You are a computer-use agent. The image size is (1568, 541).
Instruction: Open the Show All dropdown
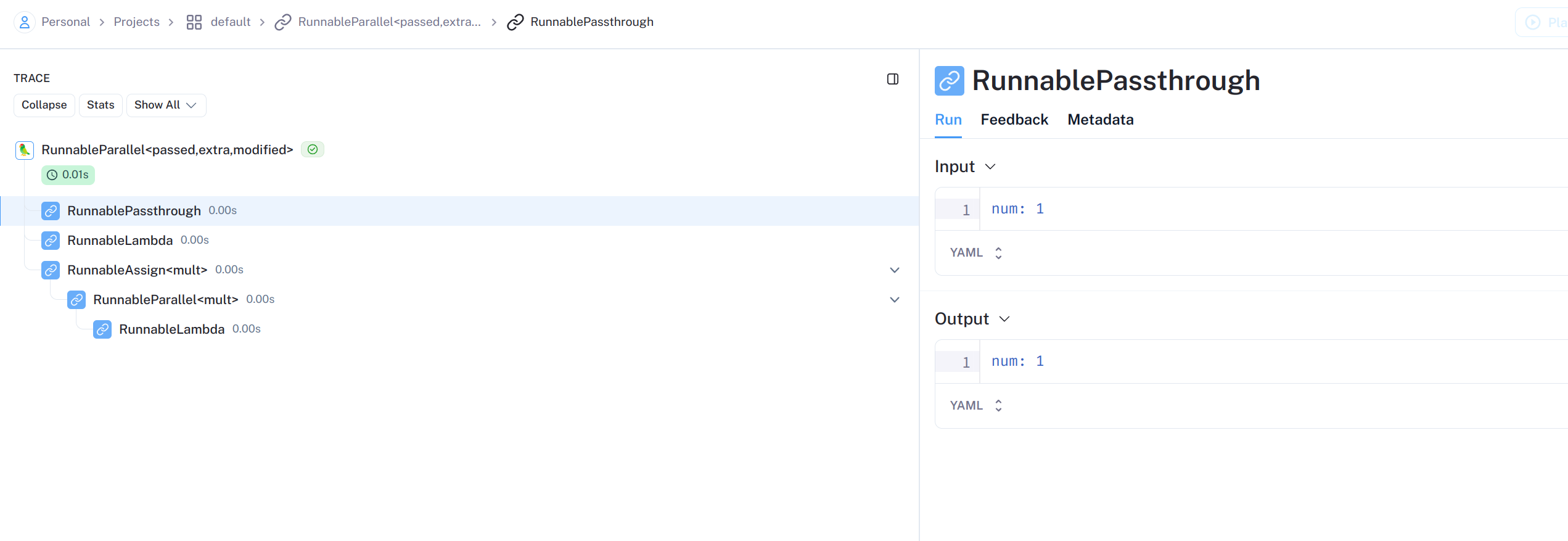166,105
